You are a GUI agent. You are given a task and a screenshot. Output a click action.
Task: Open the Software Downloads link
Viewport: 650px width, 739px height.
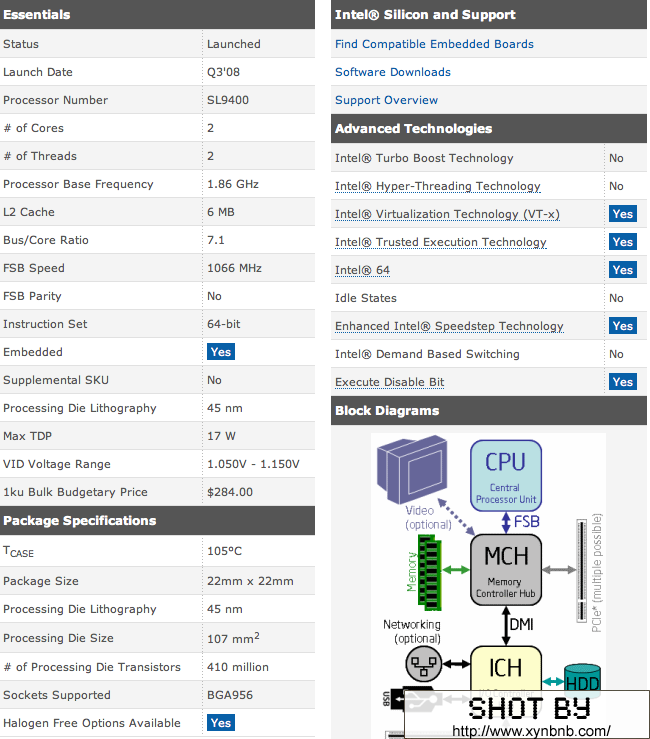pos(393,72)
